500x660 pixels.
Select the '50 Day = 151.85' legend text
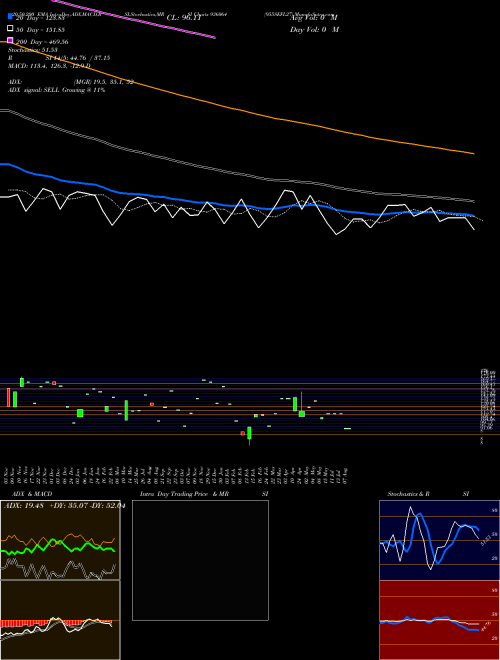pos(41,30)
